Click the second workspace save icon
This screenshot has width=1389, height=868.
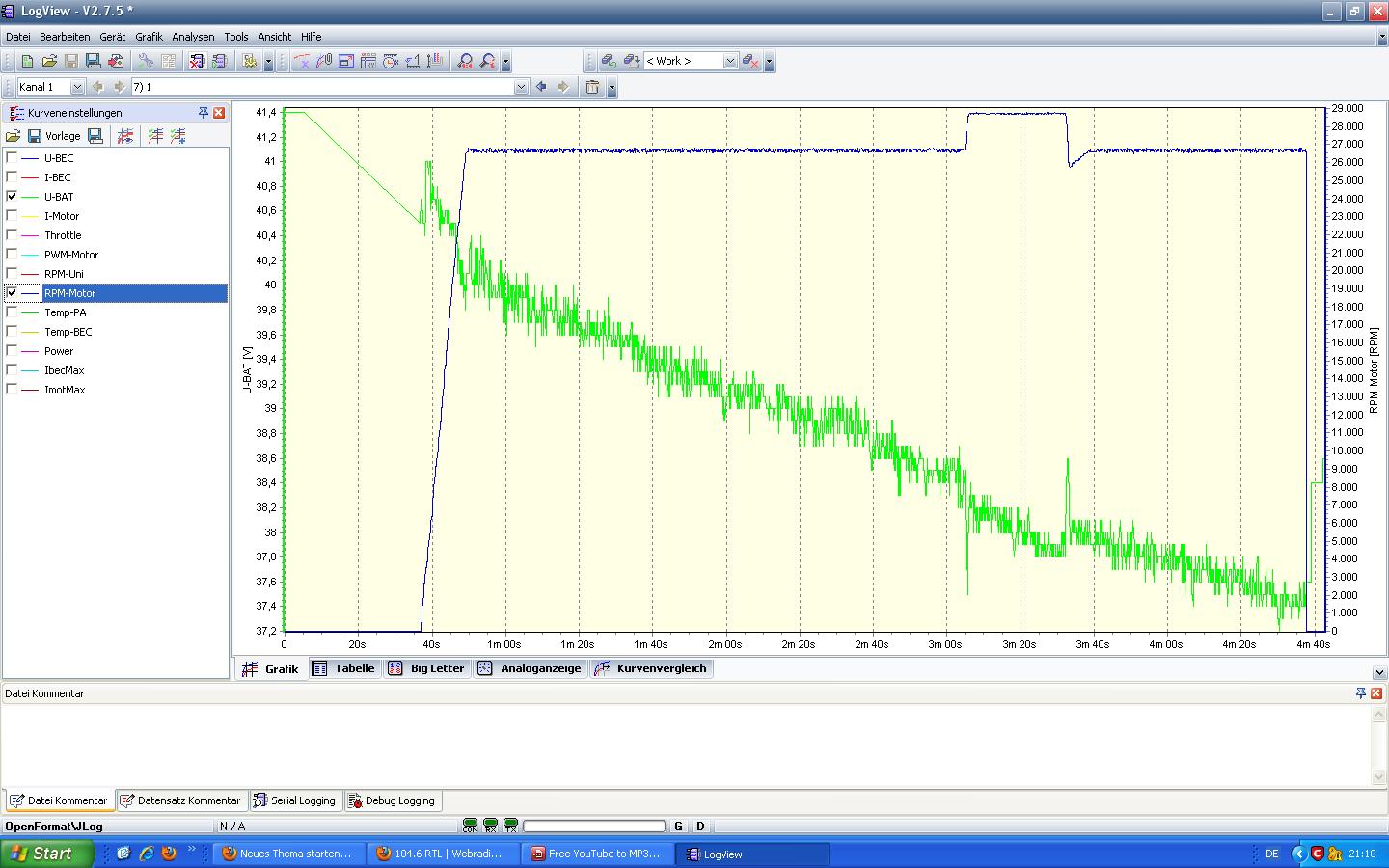click(631, 61)
